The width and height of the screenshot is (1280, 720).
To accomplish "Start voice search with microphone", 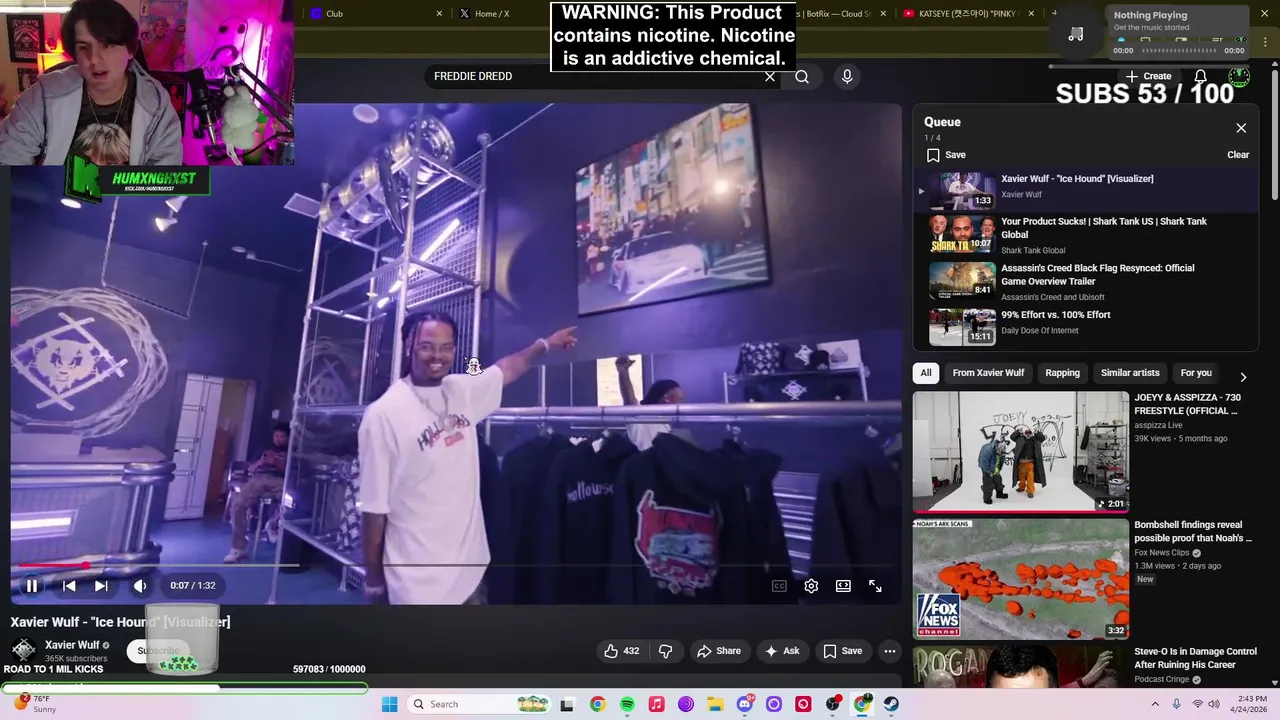I will pos(847,76).
